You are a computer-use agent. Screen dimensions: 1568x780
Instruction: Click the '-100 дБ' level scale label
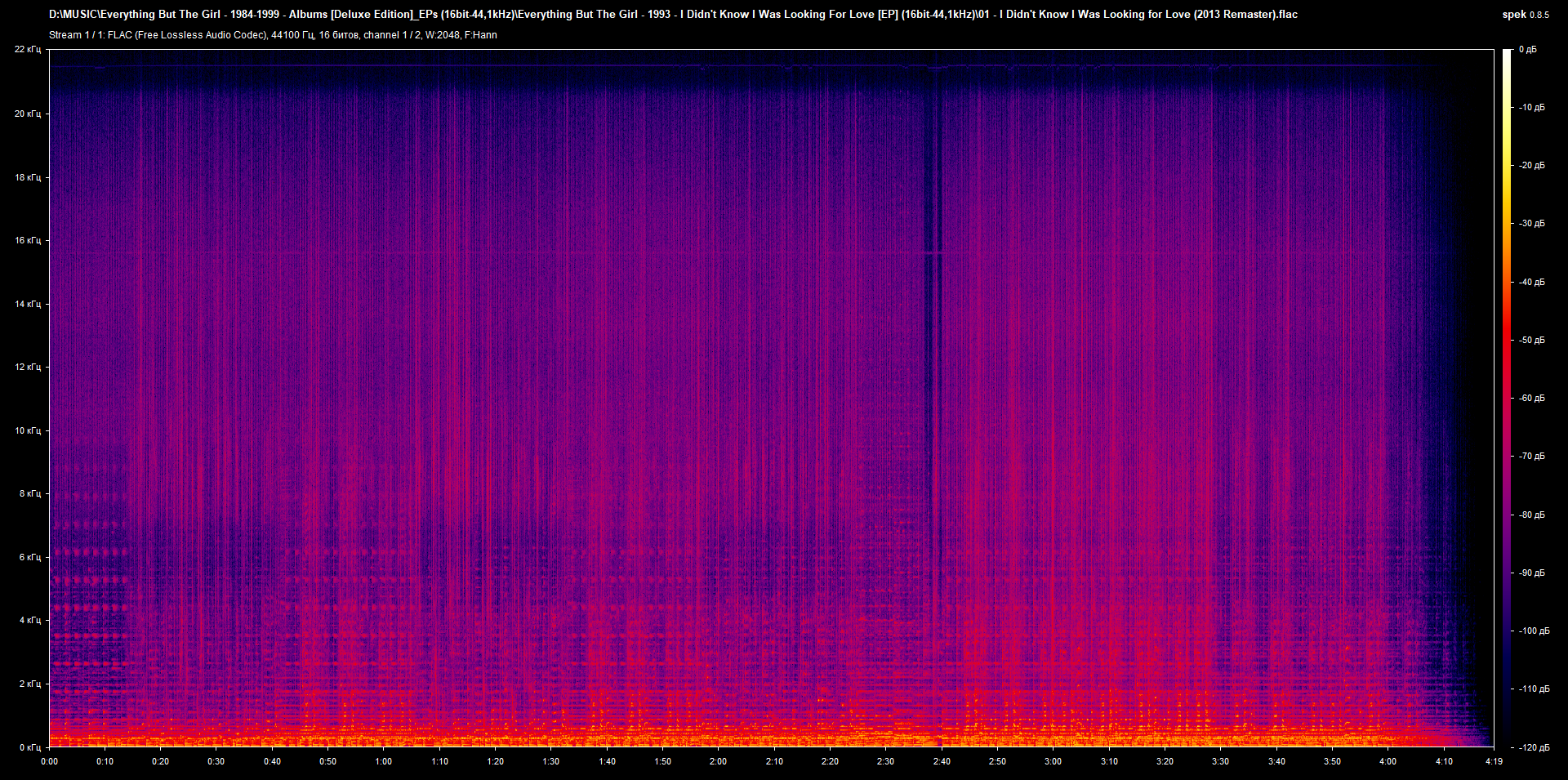pyautogui.click(x=1535, y=631)
